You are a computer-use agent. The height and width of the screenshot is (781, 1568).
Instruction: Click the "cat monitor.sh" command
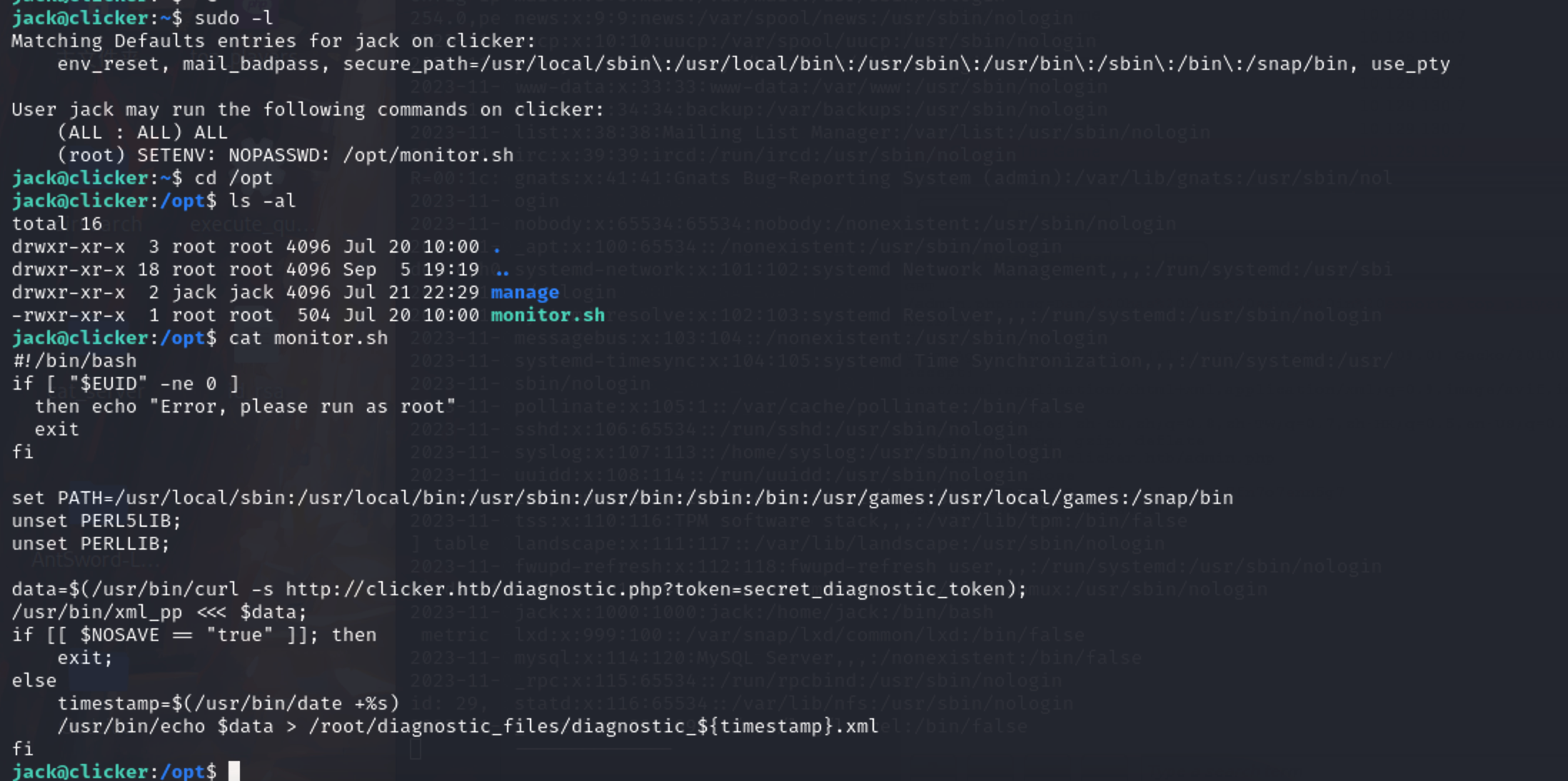[x=308, y=338]
